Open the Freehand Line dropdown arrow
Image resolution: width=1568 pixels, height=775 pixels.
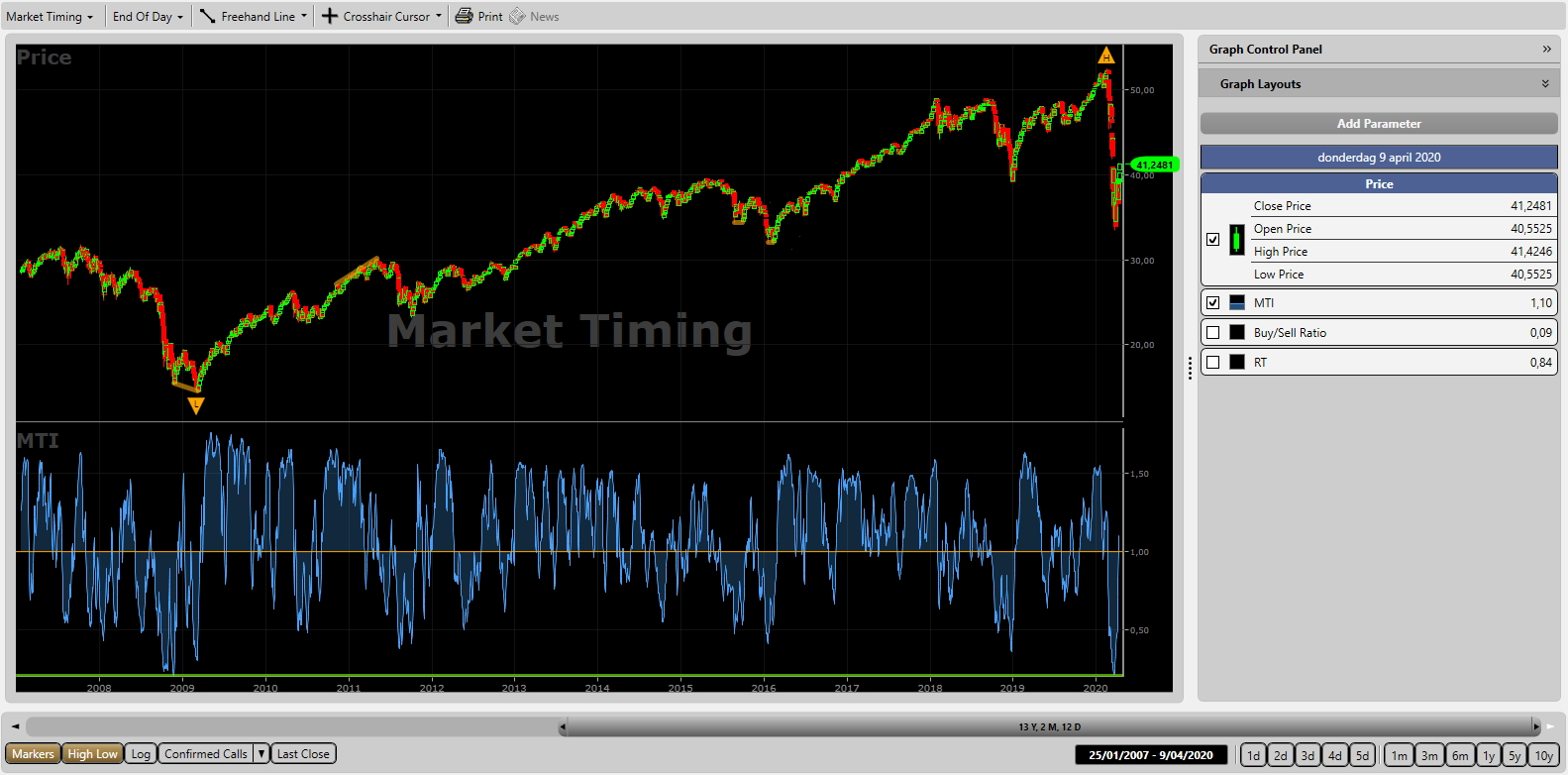click(304, 16)
